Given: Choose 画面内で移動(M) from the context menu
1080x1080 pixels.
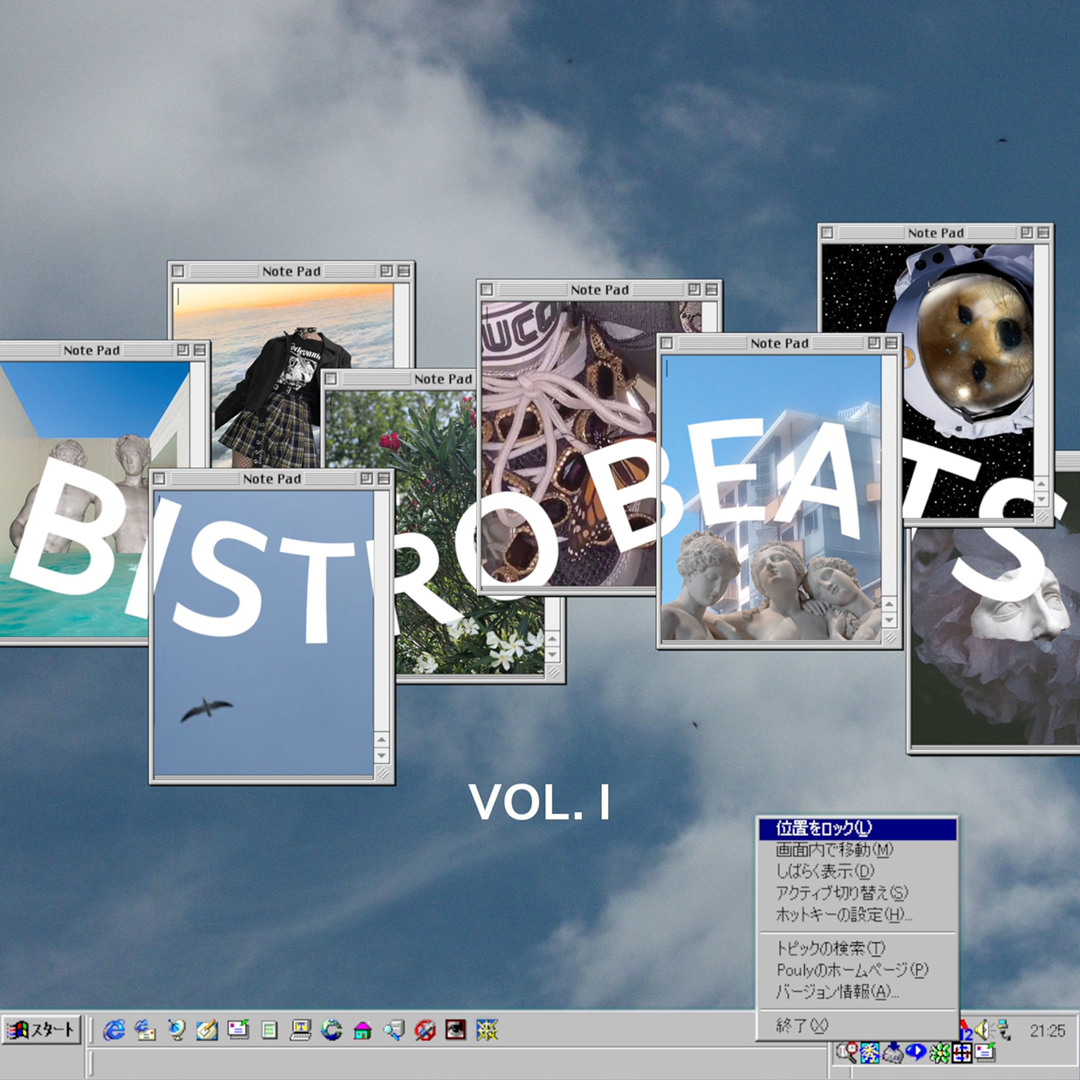Looking at the screenshot, I should [x=857, y=850].
